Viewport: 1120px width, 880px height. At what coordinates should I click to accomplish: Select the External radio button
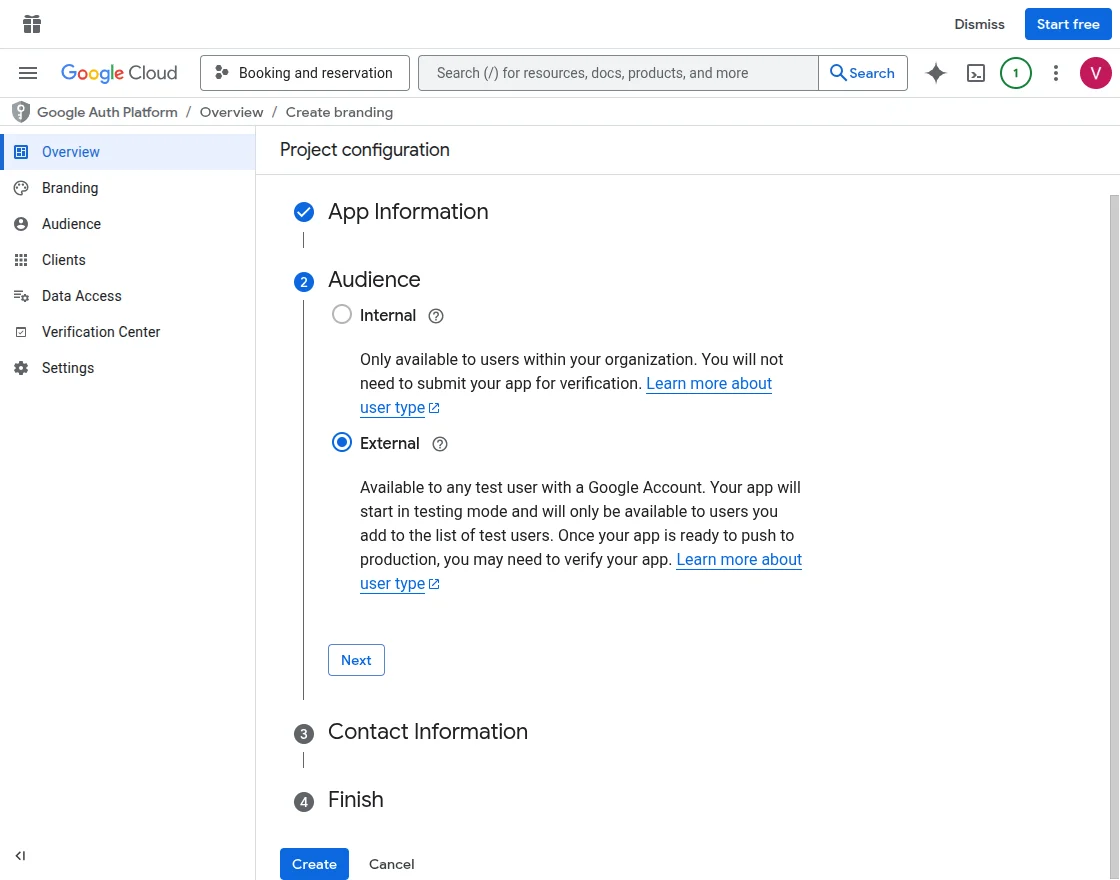click(342, 443)
